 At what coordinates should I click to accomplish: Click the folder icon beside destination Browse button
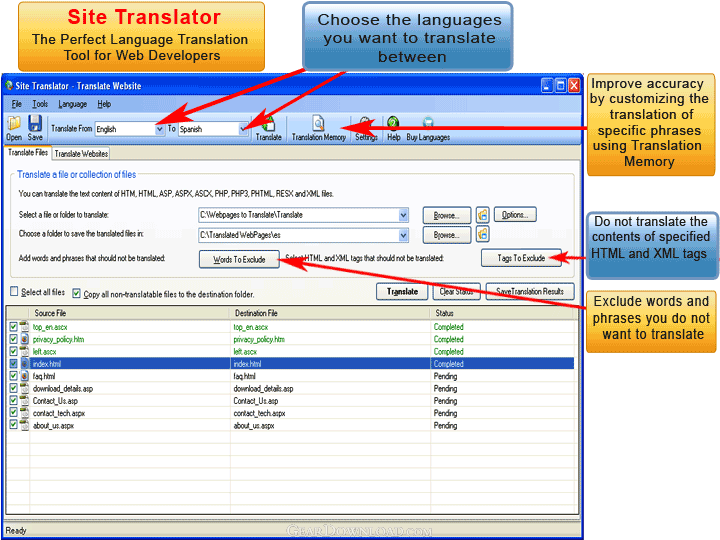tap(482, 234)
